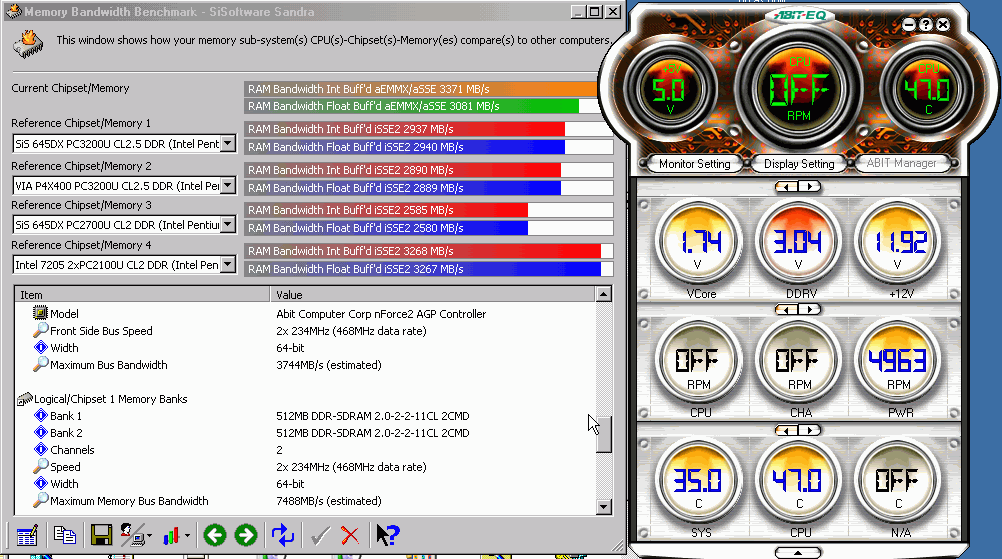This screenshot has width=1002, height=559.
Task: Activate the context help arrow-question icon
Action: coord(388,535)
